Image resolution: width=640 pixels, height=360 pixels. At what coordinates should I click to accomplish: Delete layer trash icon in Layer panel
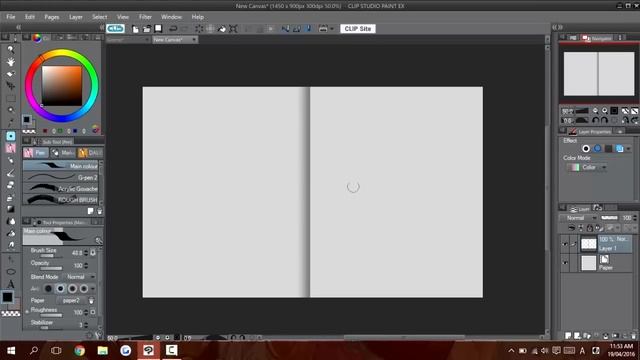(633, 336)
